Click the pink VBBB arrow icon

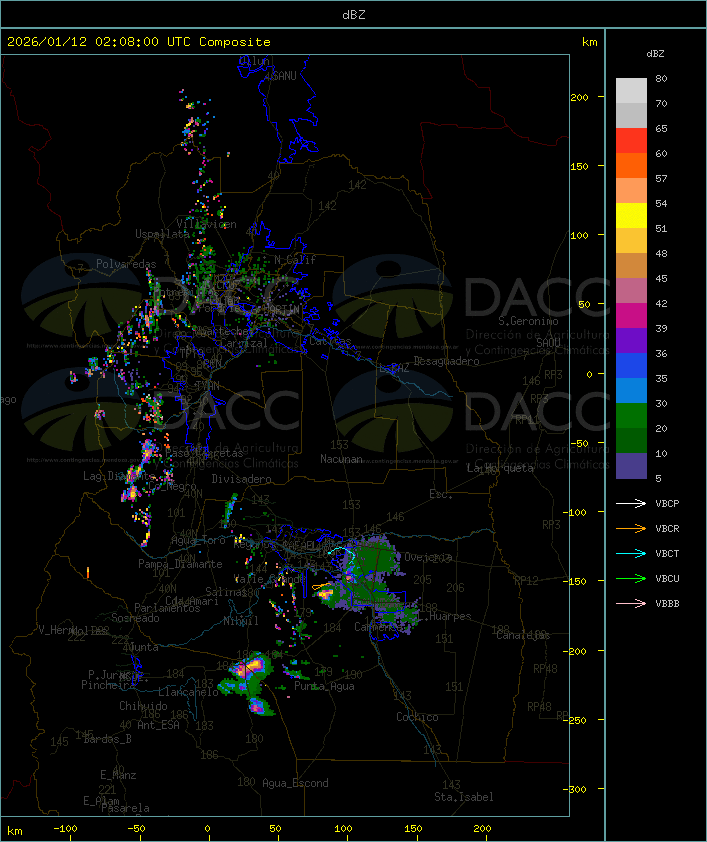(631, 603)
